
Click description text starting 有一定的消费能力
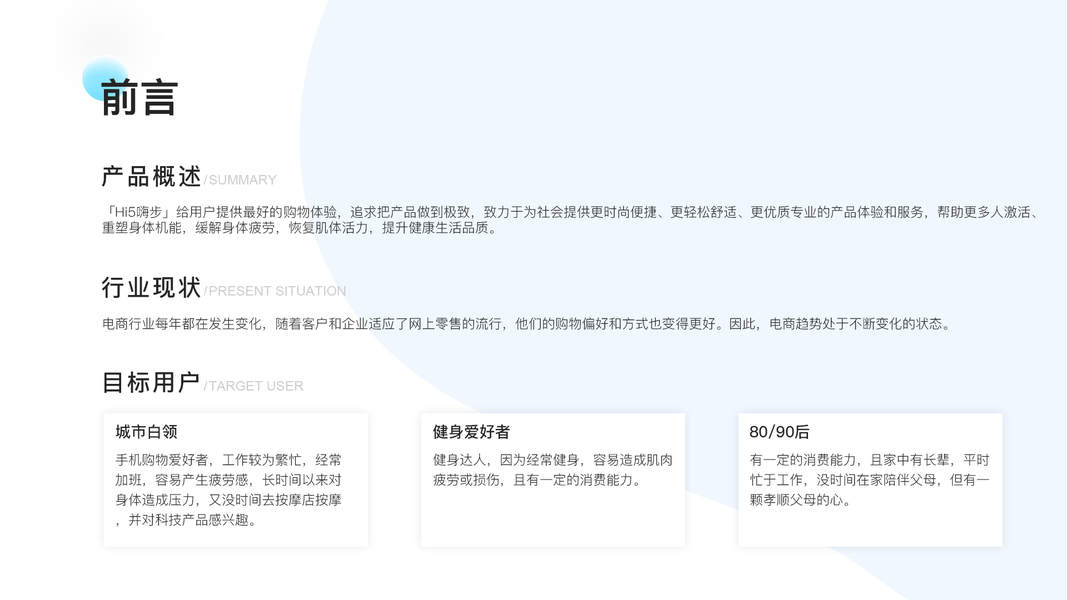pyautogui.click(x=870, y=480)
